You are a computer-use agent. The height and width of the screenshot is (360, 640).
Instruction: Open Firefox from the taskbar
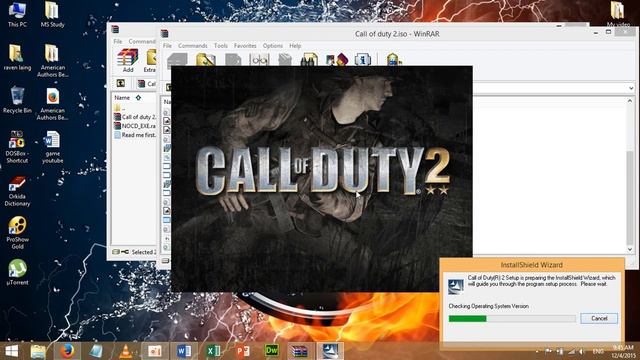click(67, 351)
